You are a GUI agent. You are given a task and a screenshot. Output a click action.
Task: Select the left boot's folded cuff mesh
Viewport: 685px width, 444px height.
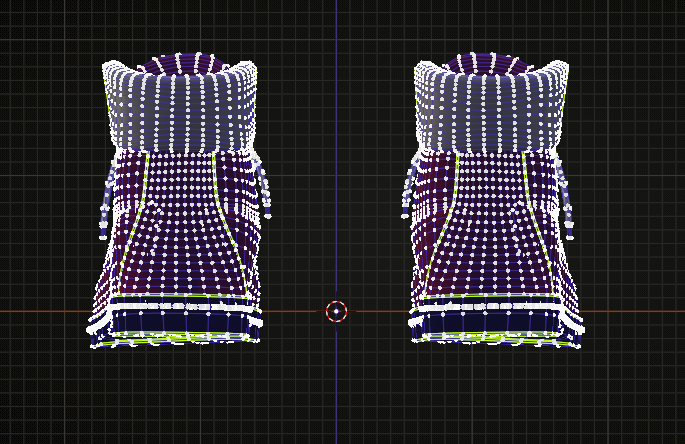(180, 107)
